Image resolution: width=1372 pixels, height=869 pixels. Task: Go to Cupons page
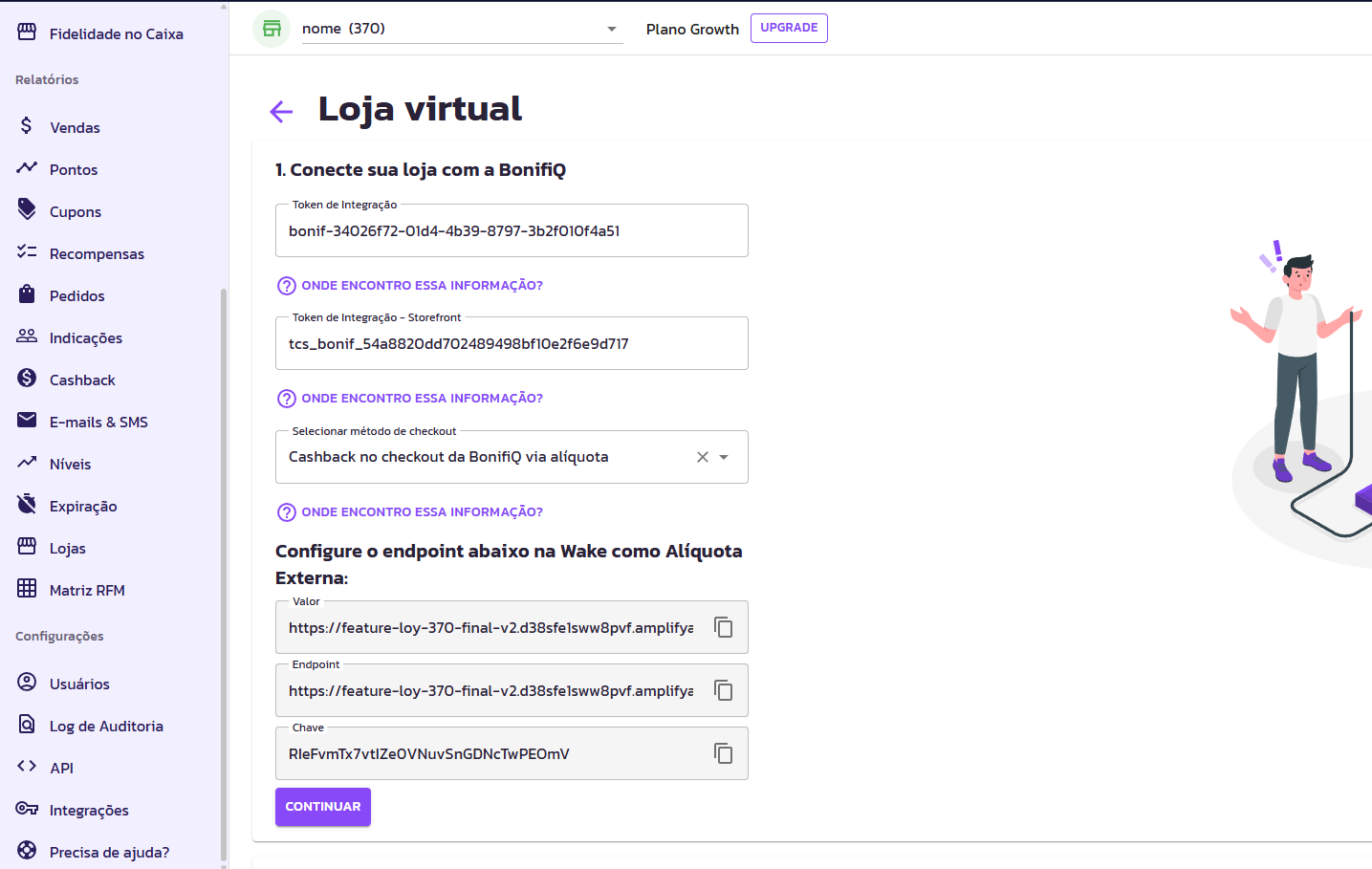tap(76, 211)
